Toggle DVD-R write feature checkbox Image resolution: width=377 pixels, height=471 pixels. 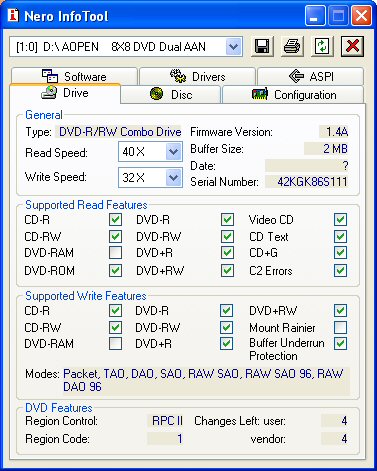(x=226, y=311)
